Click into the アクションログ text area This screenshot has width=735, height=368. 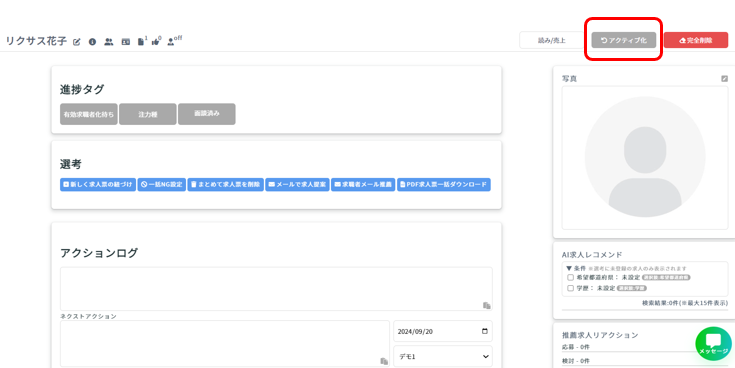coord(276,289)
